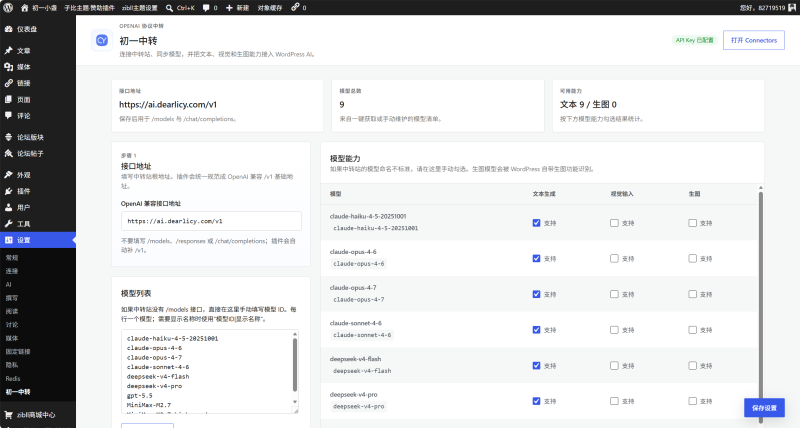800x428 pixels.
Task: Click chain link counter icon in admin bar
Action: [299, 8]
